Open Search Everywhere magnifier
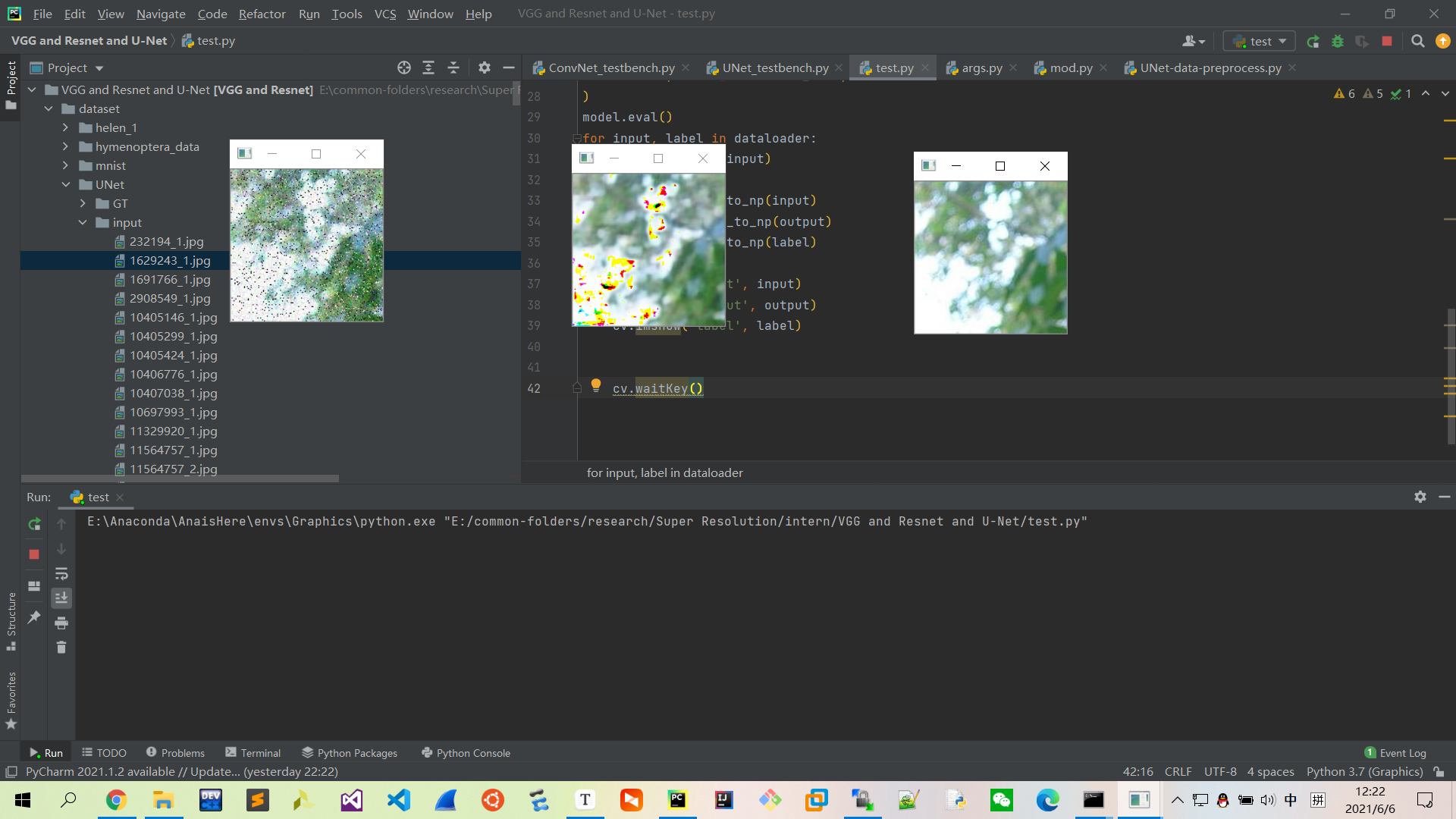Image resolution: width=1456 pixels, height=819 pixels. click(1417, 42)
